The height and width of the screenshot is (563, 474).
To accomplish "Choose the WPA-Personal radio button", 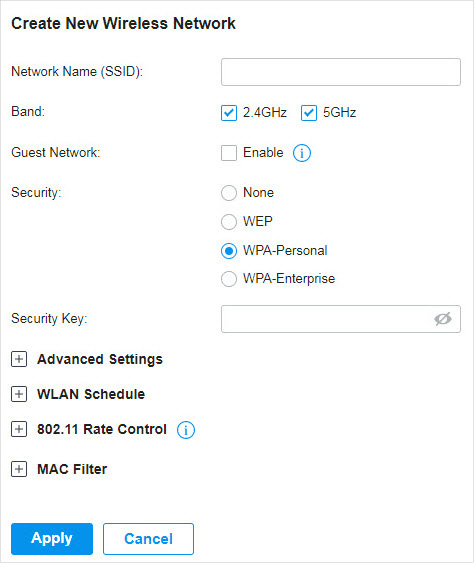I will point(229,251).
